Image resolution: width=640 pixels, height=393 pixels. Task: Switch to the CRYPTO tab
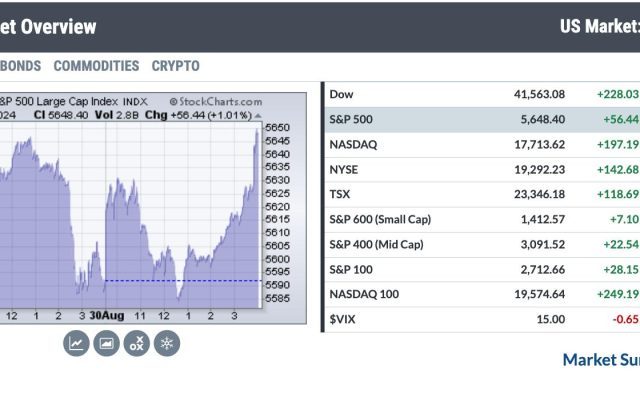click(x=176, y=66)
